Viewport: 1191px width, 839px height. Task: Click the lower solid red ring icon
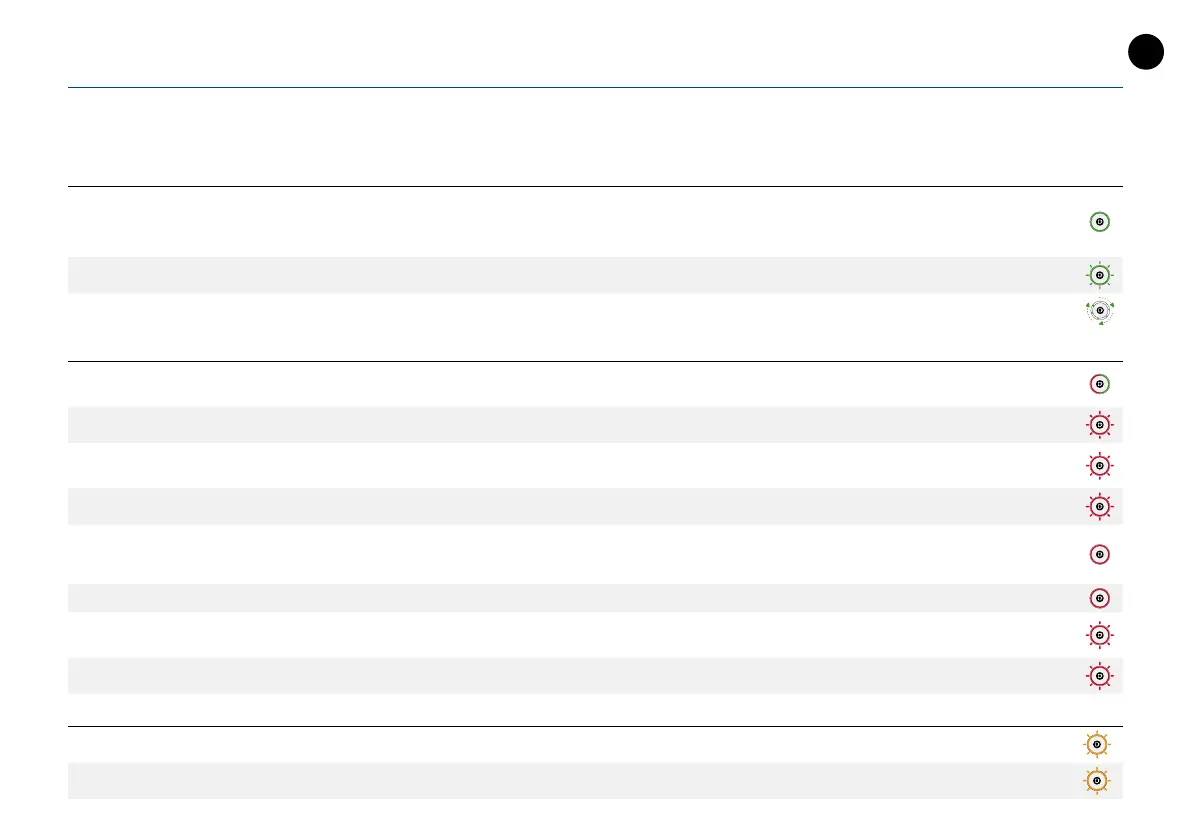[x=1099, y=598]
